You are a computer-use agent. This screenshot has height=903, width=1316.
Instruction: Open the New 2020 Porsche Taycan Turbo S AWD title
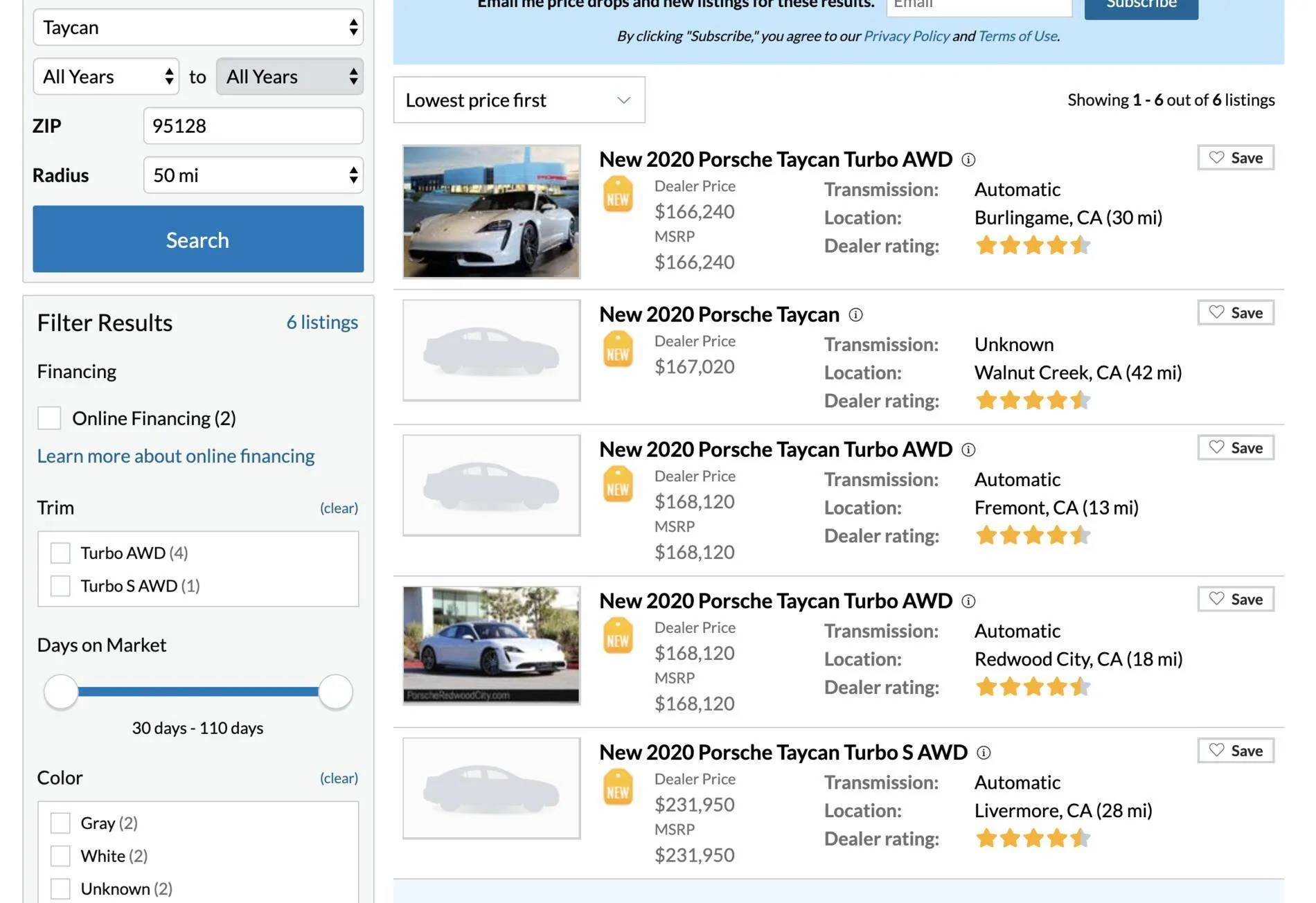pos(783,753)
